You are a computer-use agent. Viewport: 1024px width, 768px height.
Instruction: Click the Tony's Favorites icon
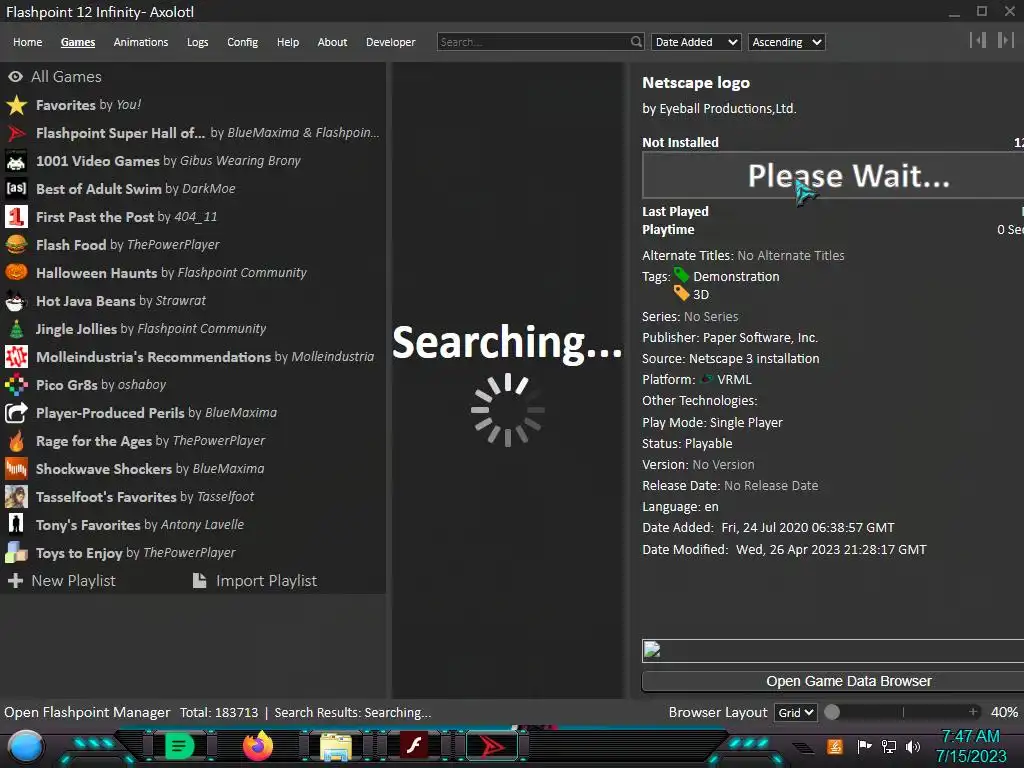pyautogui.click(x=16, y=524)
